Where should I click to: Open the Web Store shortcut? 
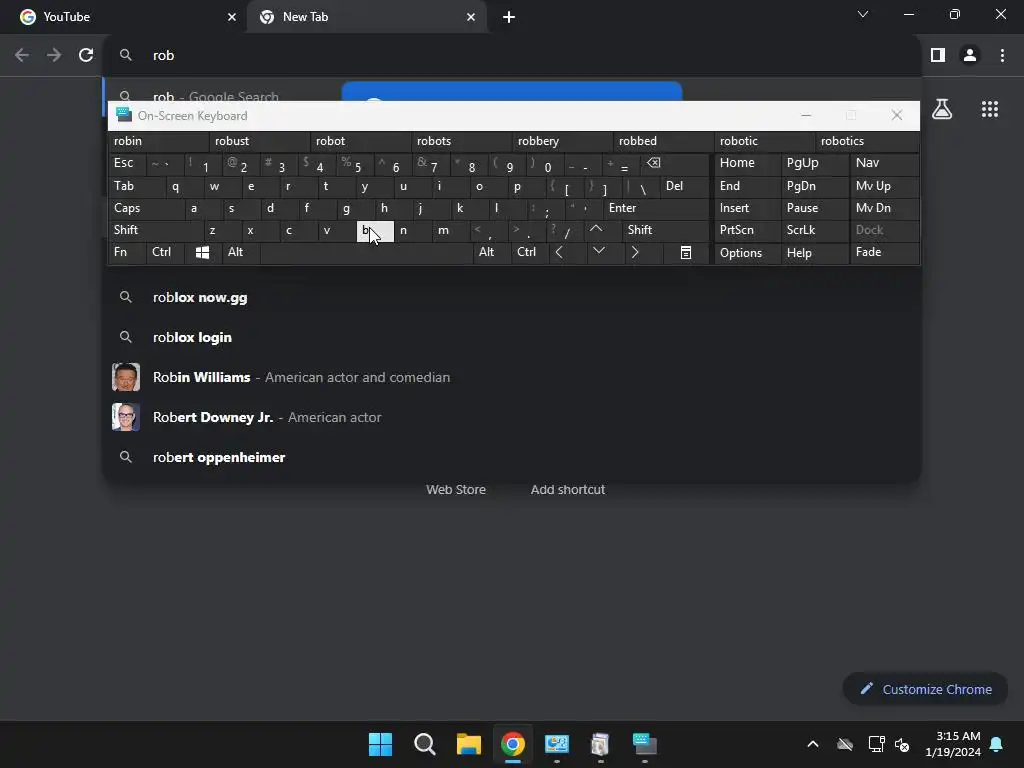(456, 490)
